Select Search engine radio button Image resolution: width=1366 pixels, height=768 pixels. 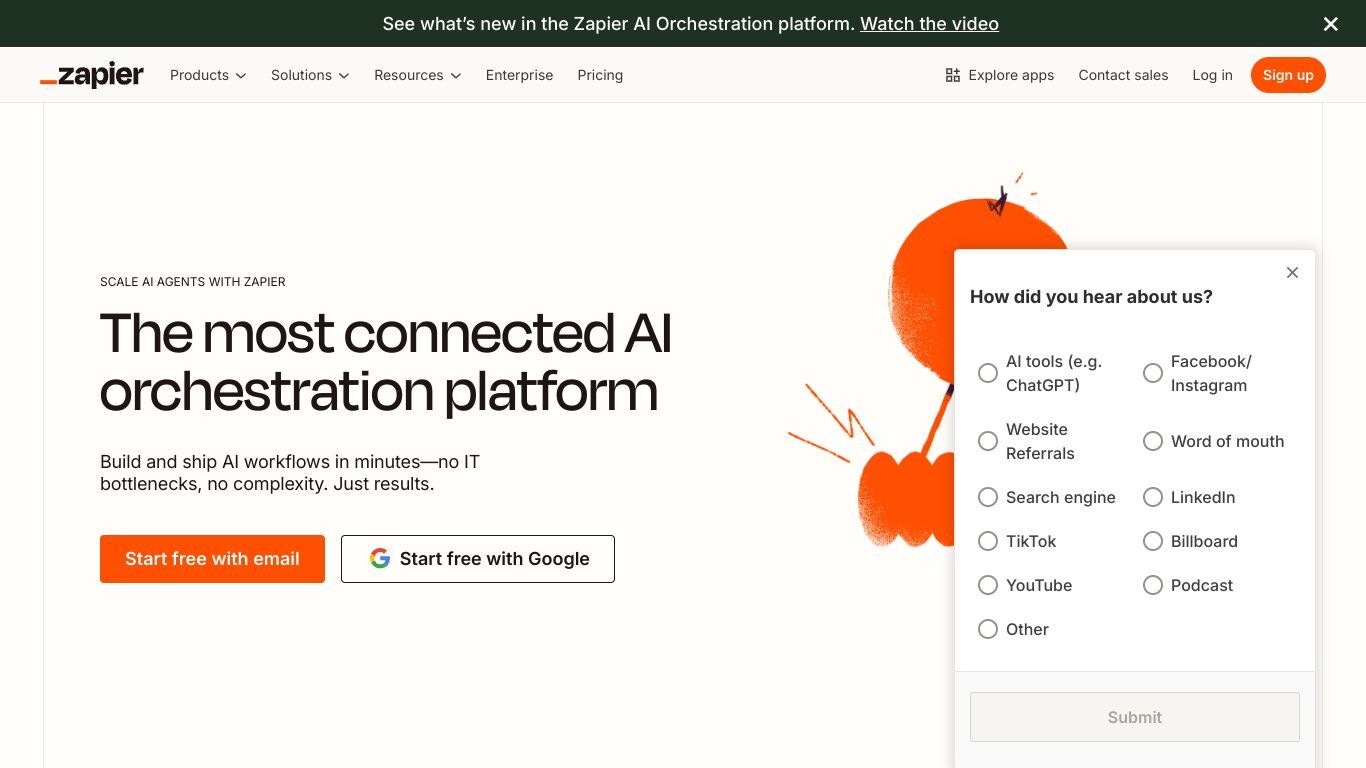click(x=988, y=497)
